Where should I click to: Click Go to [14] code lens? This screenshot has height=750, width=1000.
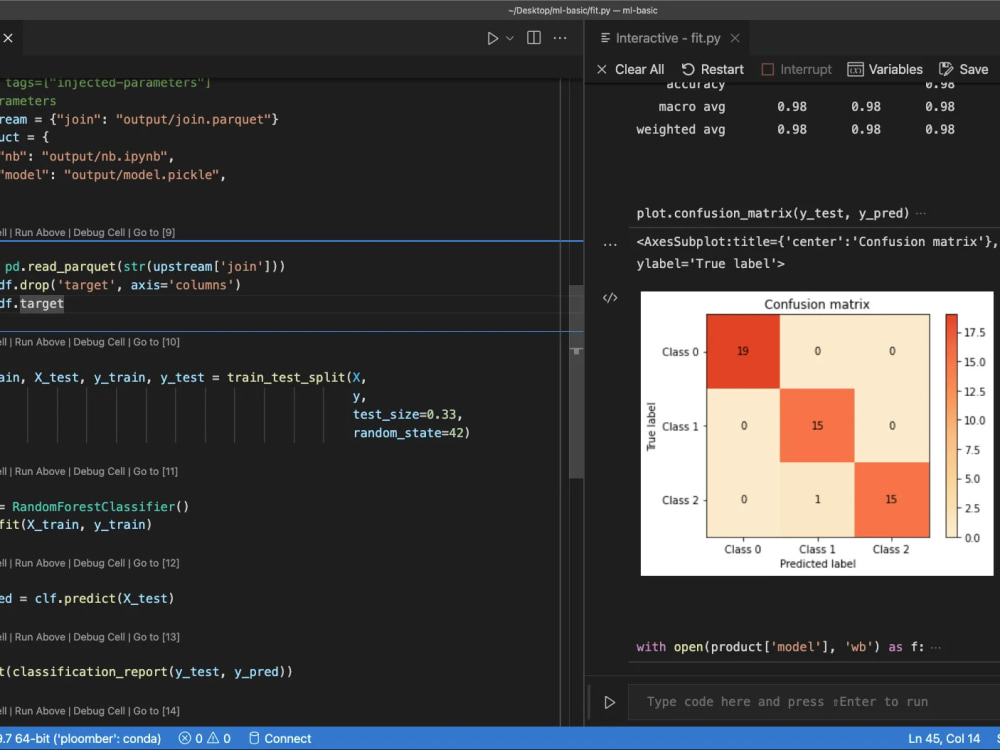coord(156,712)
